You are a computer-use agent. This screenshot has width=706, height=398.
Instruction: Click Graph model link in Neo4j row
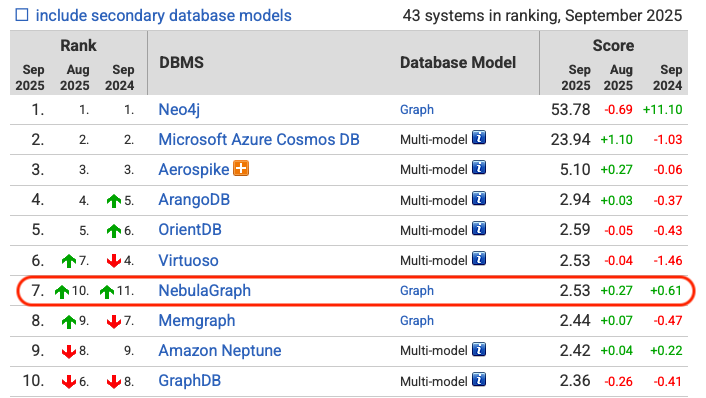coord(417,110)
